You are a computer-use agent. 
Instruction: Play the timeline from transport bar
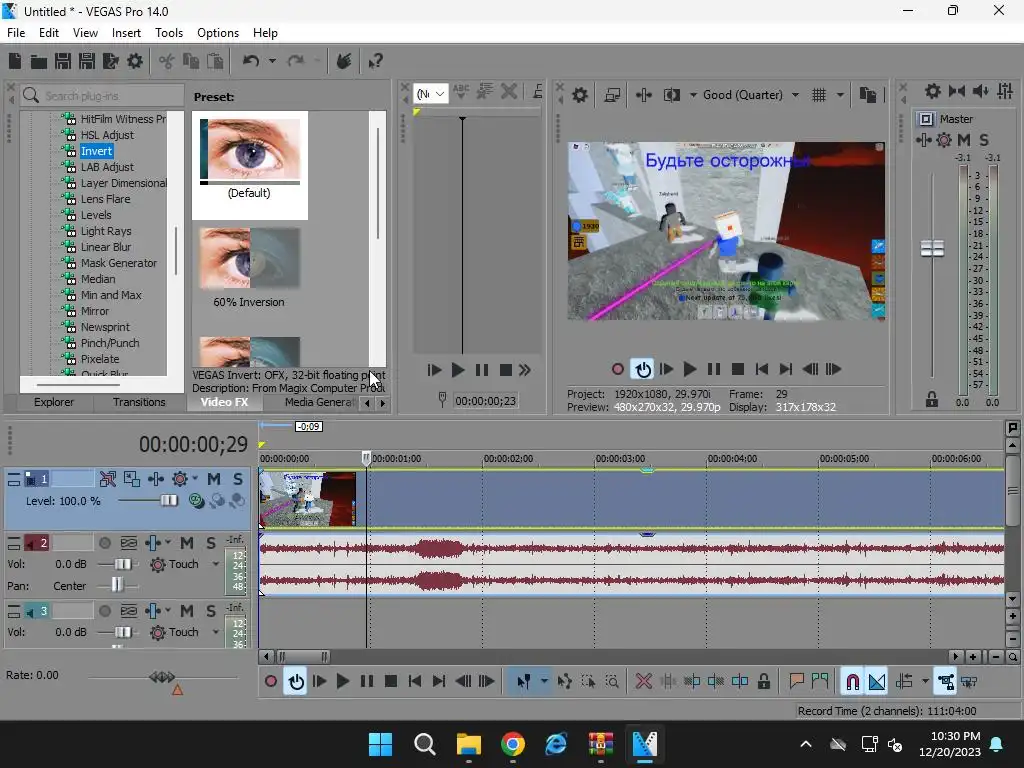tap(343, 682)
